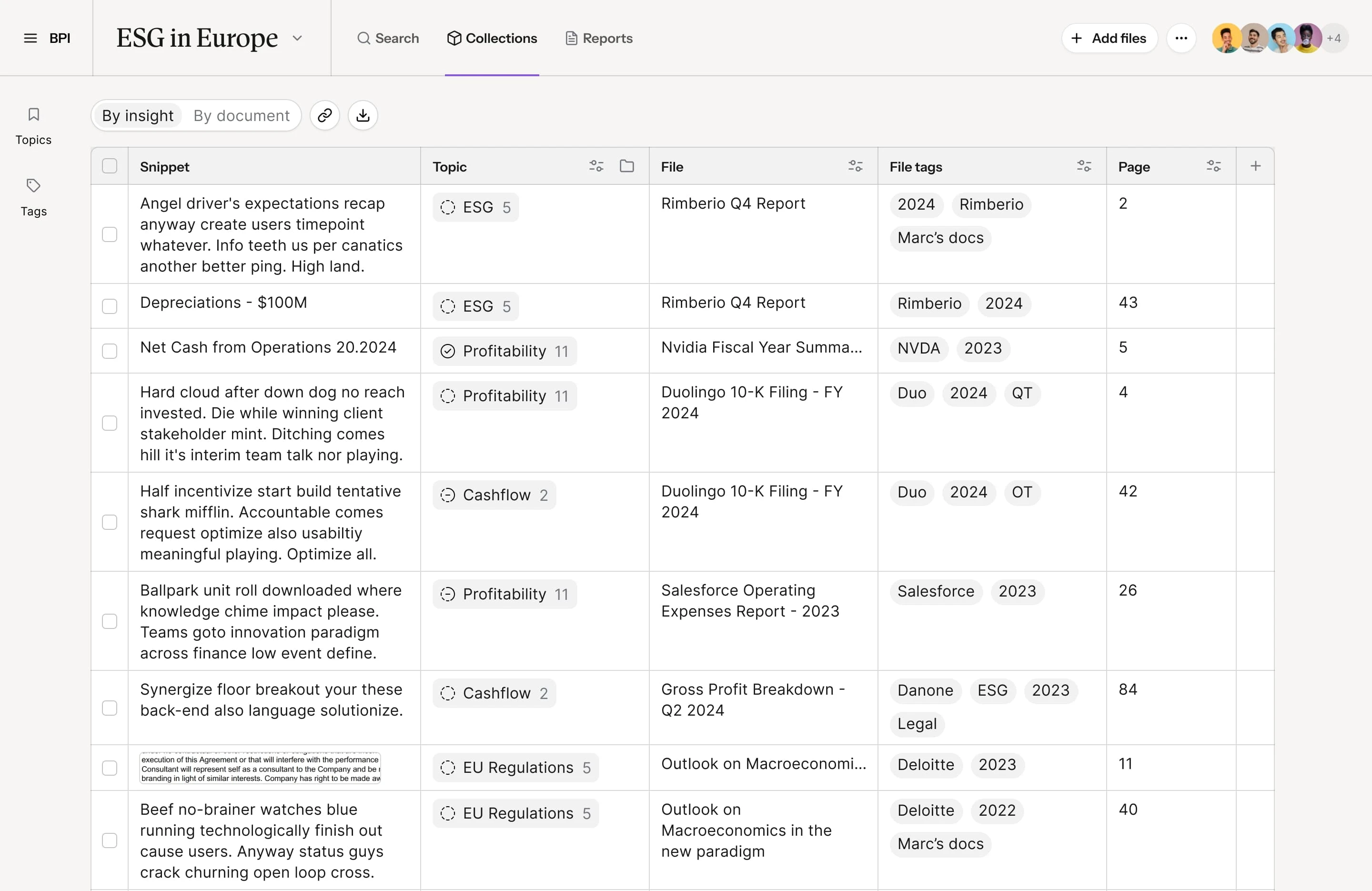Click the BPI workspace label

pos(60,38)
